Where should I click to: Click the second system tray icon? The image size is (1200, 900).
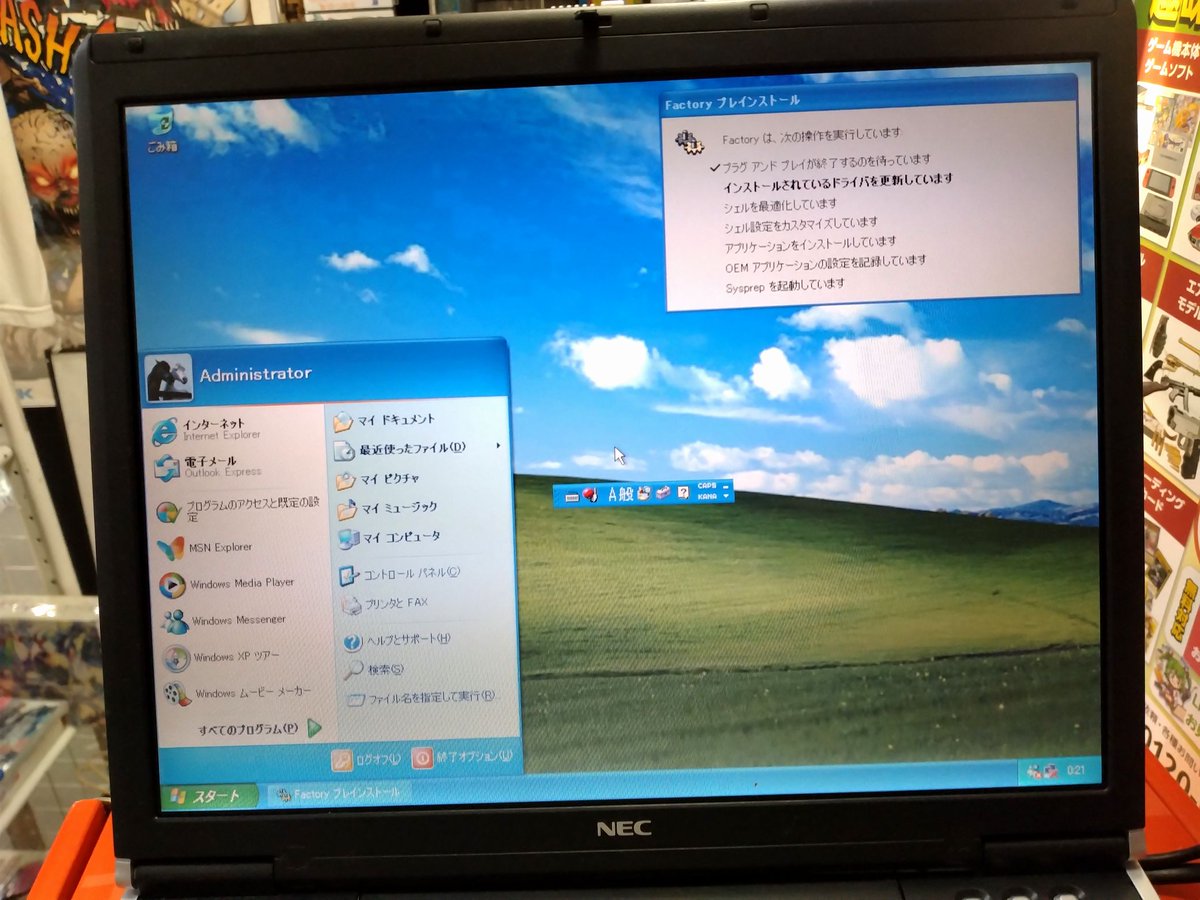coord(1051,772)
